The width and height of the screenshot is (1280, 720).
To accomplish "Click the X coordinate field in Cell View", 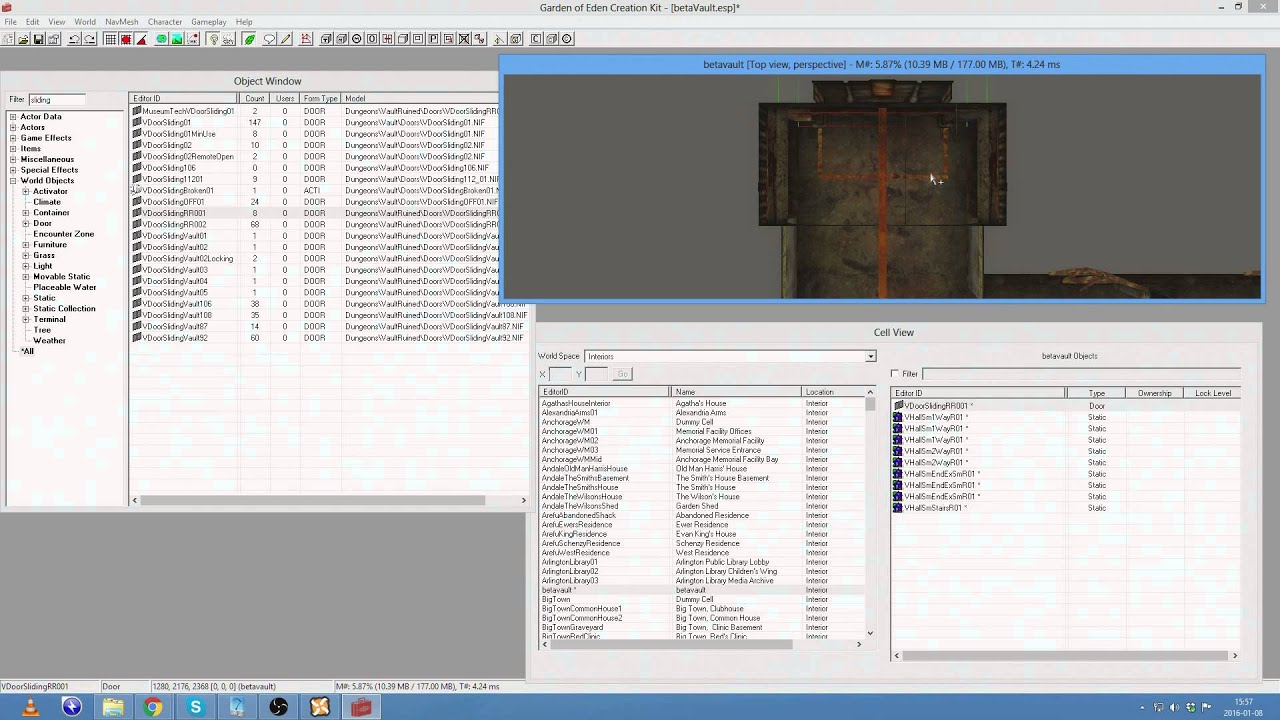I will (560, 374).
